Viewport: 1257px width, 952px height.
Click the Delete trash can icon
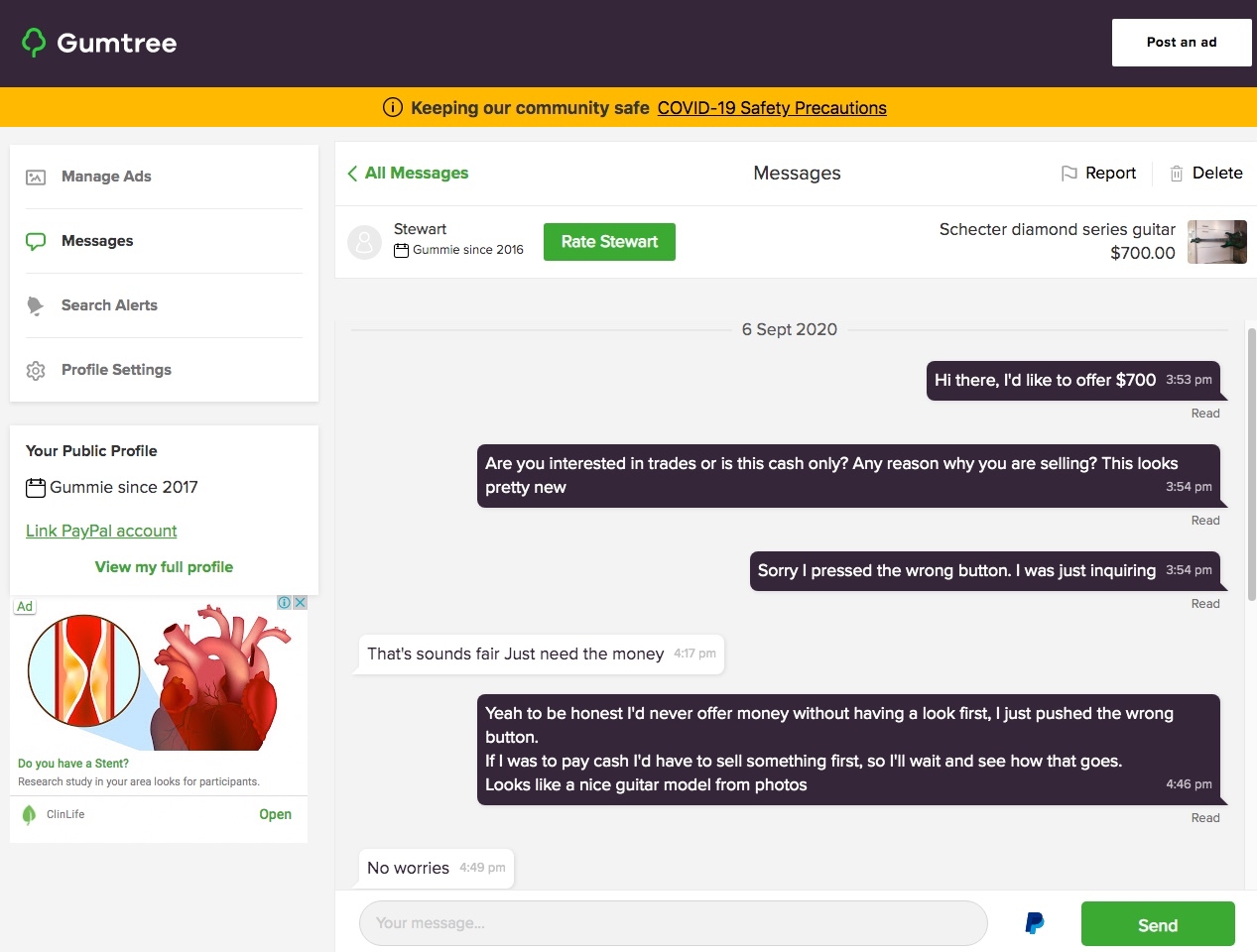tap(1176, 174)
